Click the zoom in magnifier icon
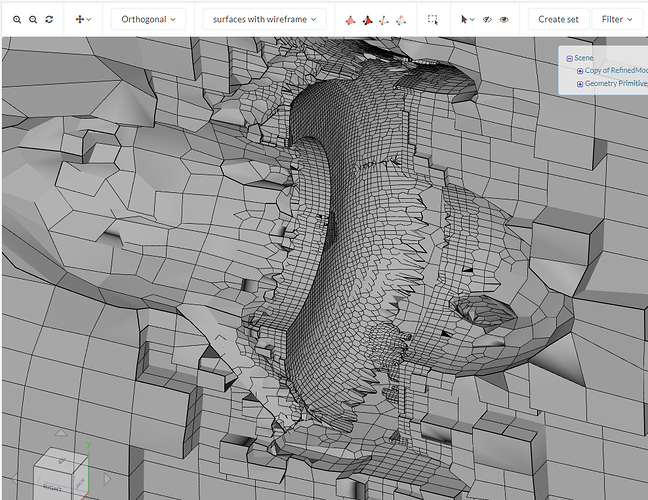This screenshot has height=500, width=648. pos(17,19)
